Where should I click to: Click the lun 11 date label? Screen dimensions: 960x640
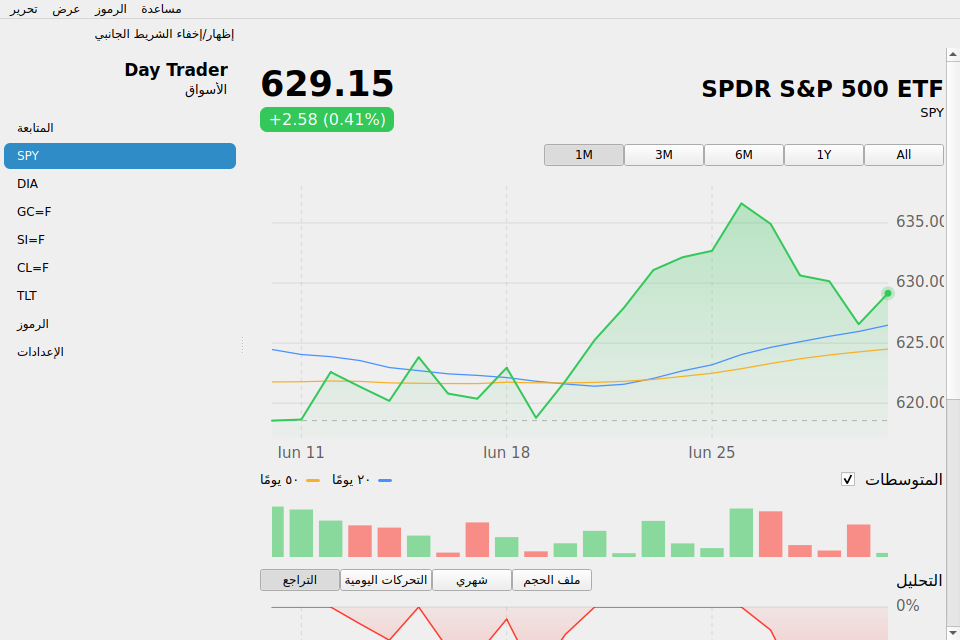click(301, 453)
